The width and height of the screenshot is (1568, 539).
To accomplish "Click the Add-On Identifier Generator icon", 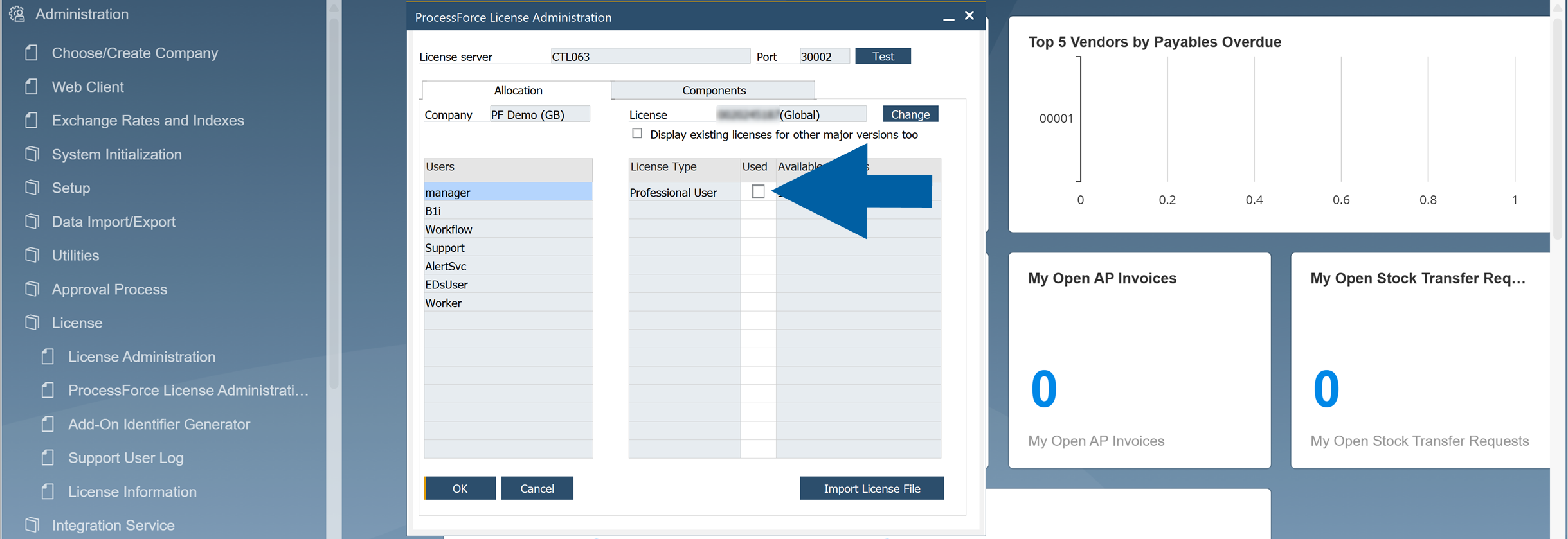I will point(48,424).
